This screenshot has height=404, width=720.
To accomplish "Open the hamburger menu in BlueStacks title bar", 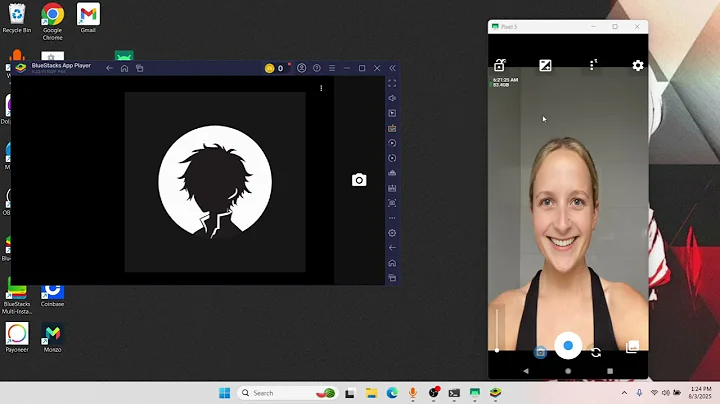I will click(x=332, y=68).
